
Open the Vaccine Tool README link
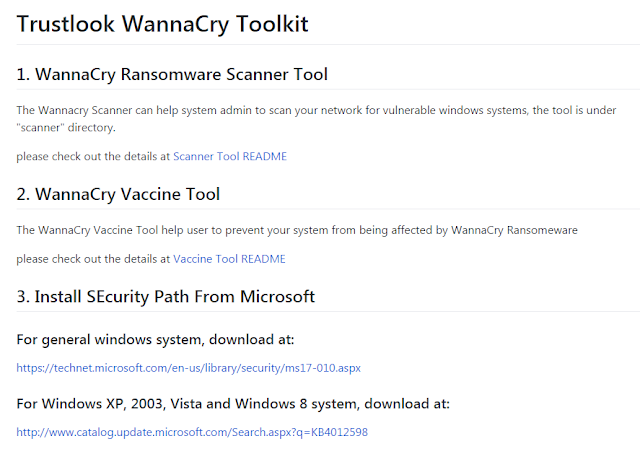coord(229,259)
